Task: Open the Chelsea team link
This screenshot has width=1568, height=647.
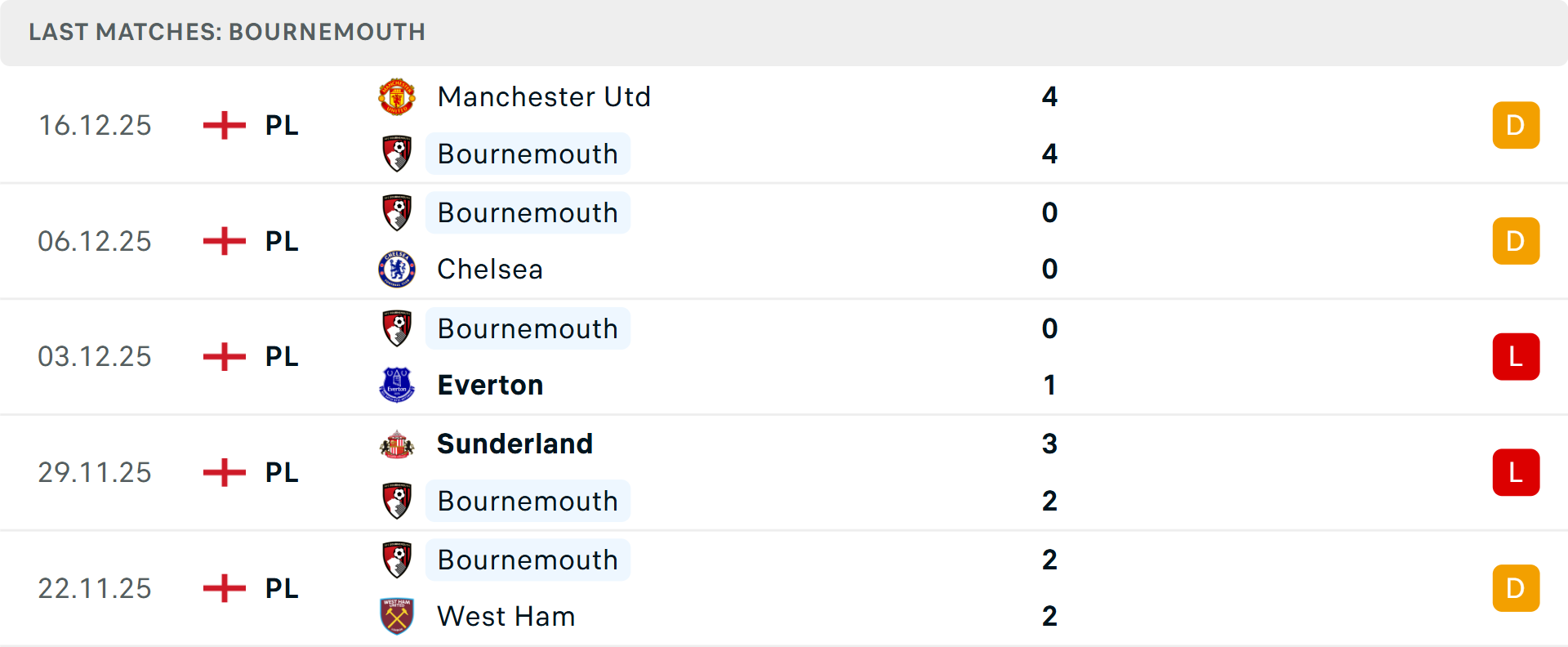Action: tap(489, 270)
